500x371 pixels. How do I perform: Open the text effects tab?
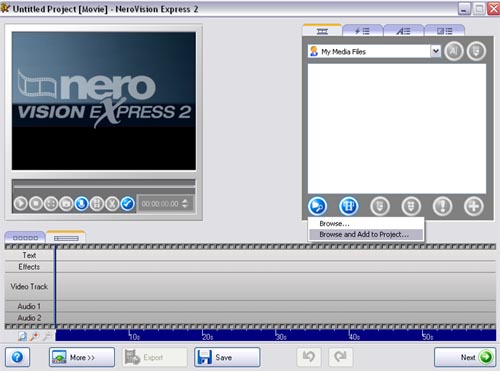[x=403, y=31]
